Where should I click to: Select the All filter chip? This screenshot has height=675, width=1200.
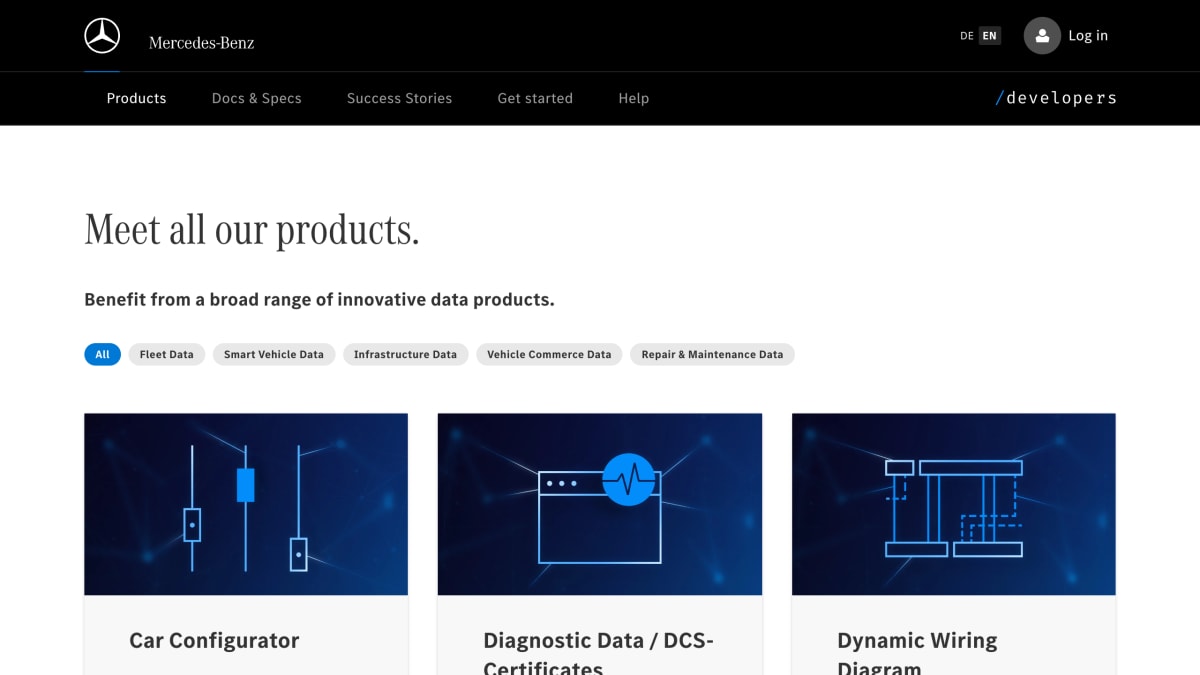[x=103, y=354]
